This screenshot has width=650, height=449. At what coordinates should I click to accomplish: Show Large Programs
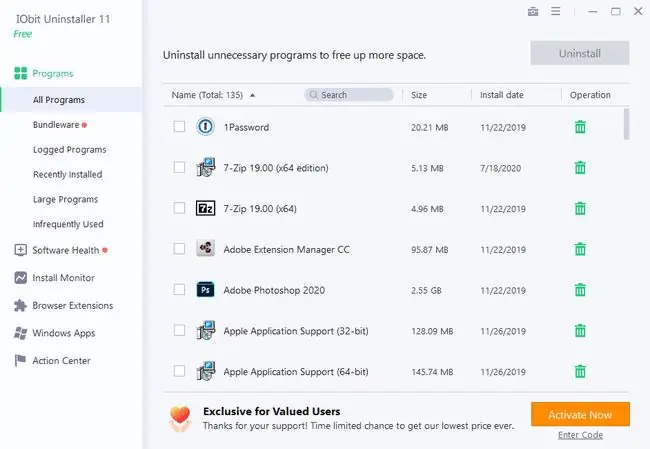click(65, 199)
